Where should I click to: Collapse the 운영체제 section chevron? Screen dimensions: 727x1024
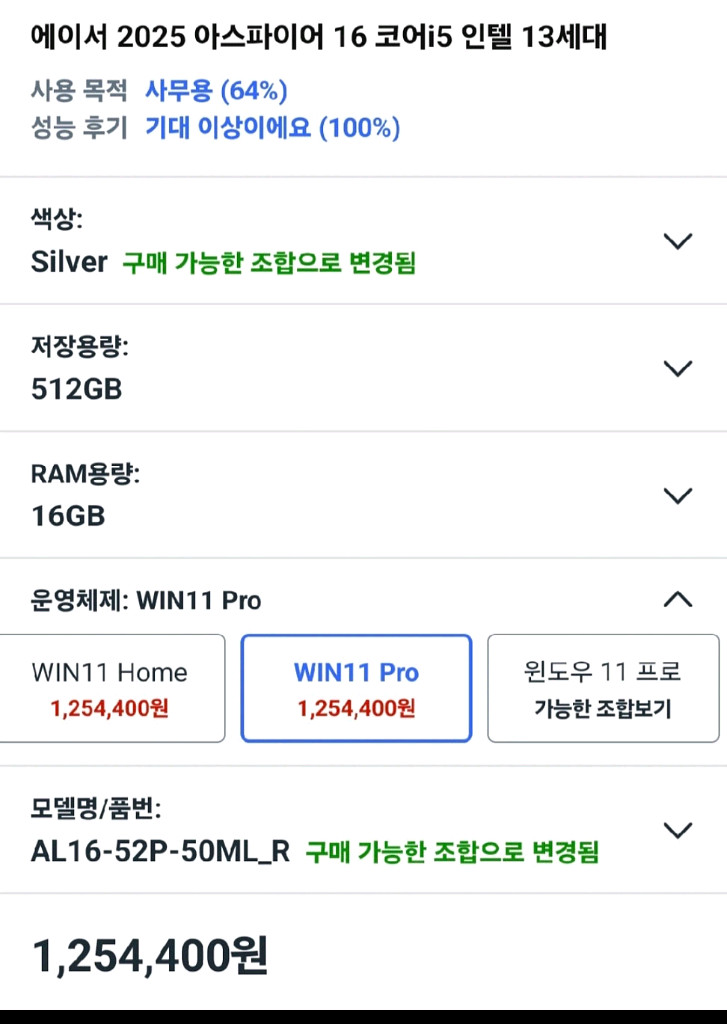point(678,600)
